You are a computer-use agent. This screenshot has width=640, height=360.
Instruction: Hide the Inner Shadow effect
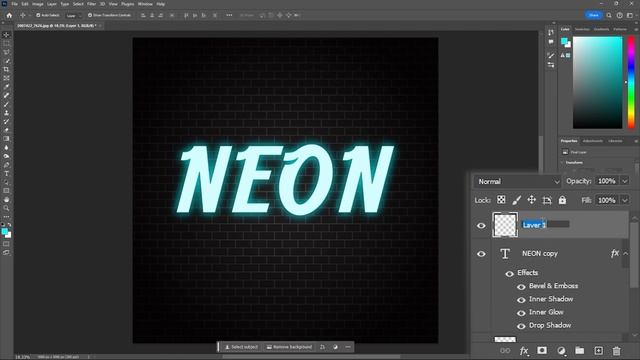[x=521, y=300]
